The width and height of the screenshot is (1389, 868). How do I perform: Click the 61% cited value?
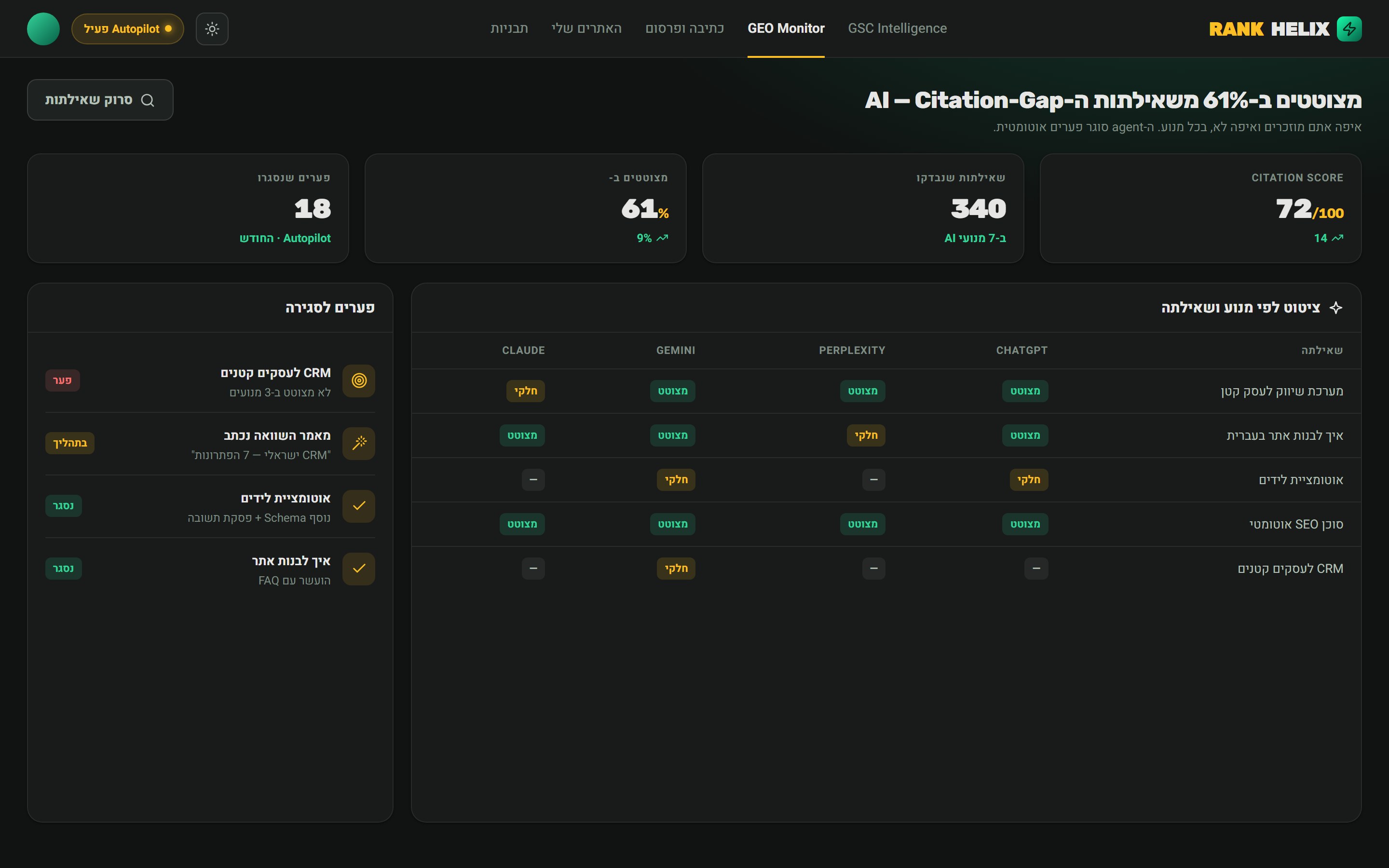tap(645, 209)
